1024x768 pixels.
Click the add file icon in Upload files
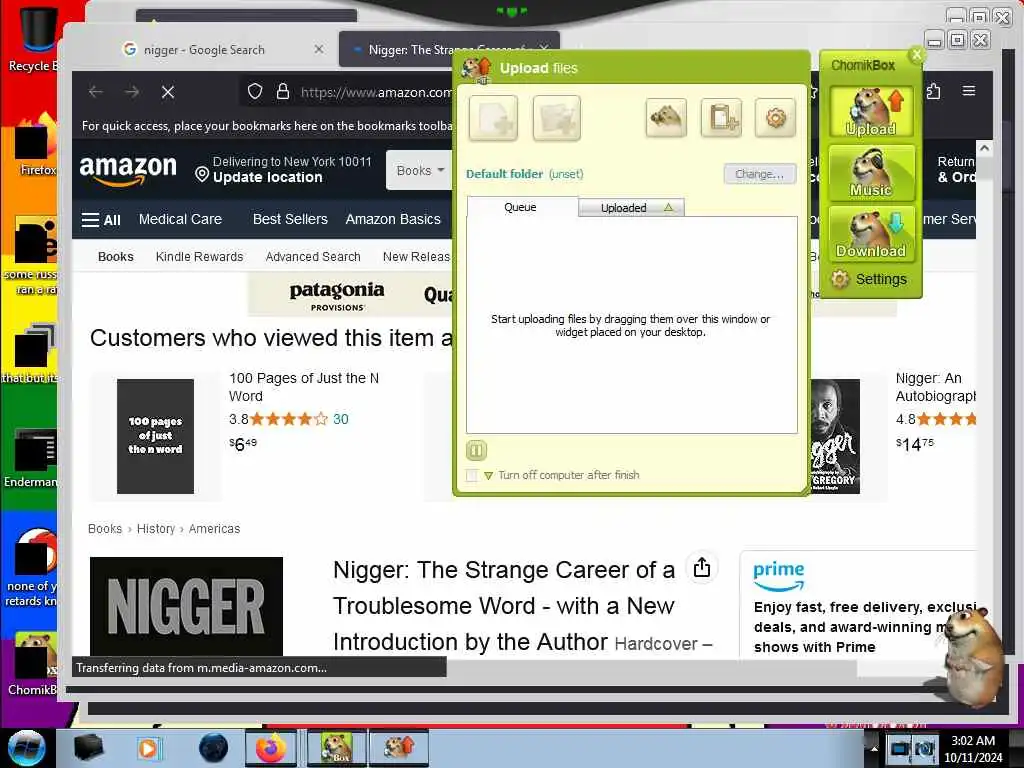coord(493,118)
